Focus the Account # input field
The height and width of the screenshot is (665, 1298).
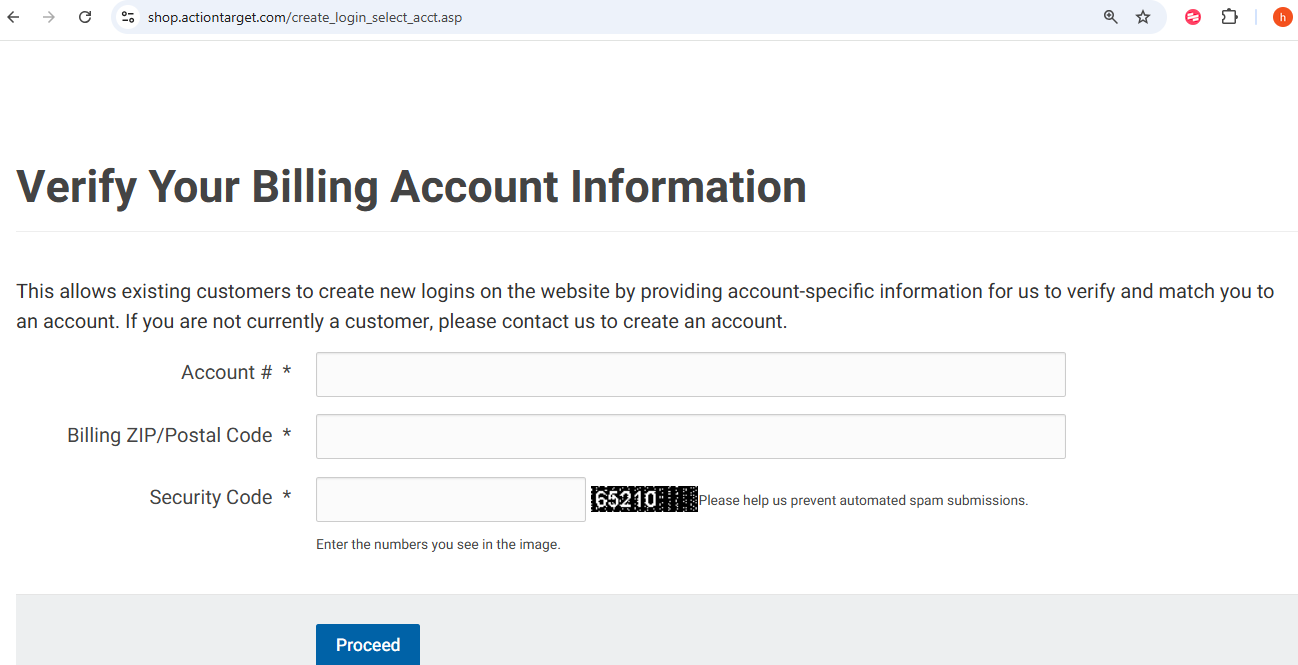(x=690, y=374)
